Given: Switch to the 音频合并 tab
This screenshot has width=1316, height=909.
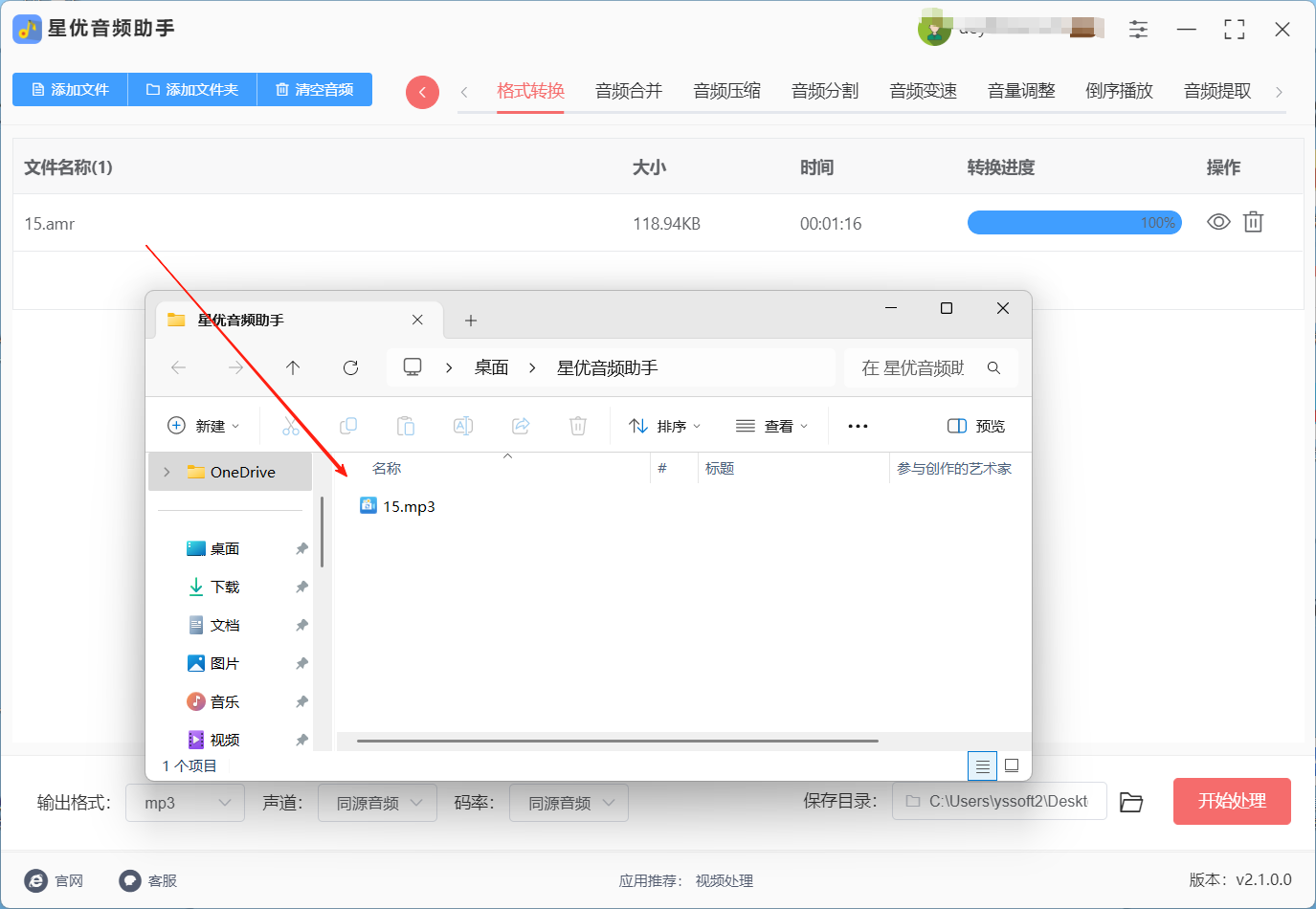Looking at the screenshot, I should (629, 91).
